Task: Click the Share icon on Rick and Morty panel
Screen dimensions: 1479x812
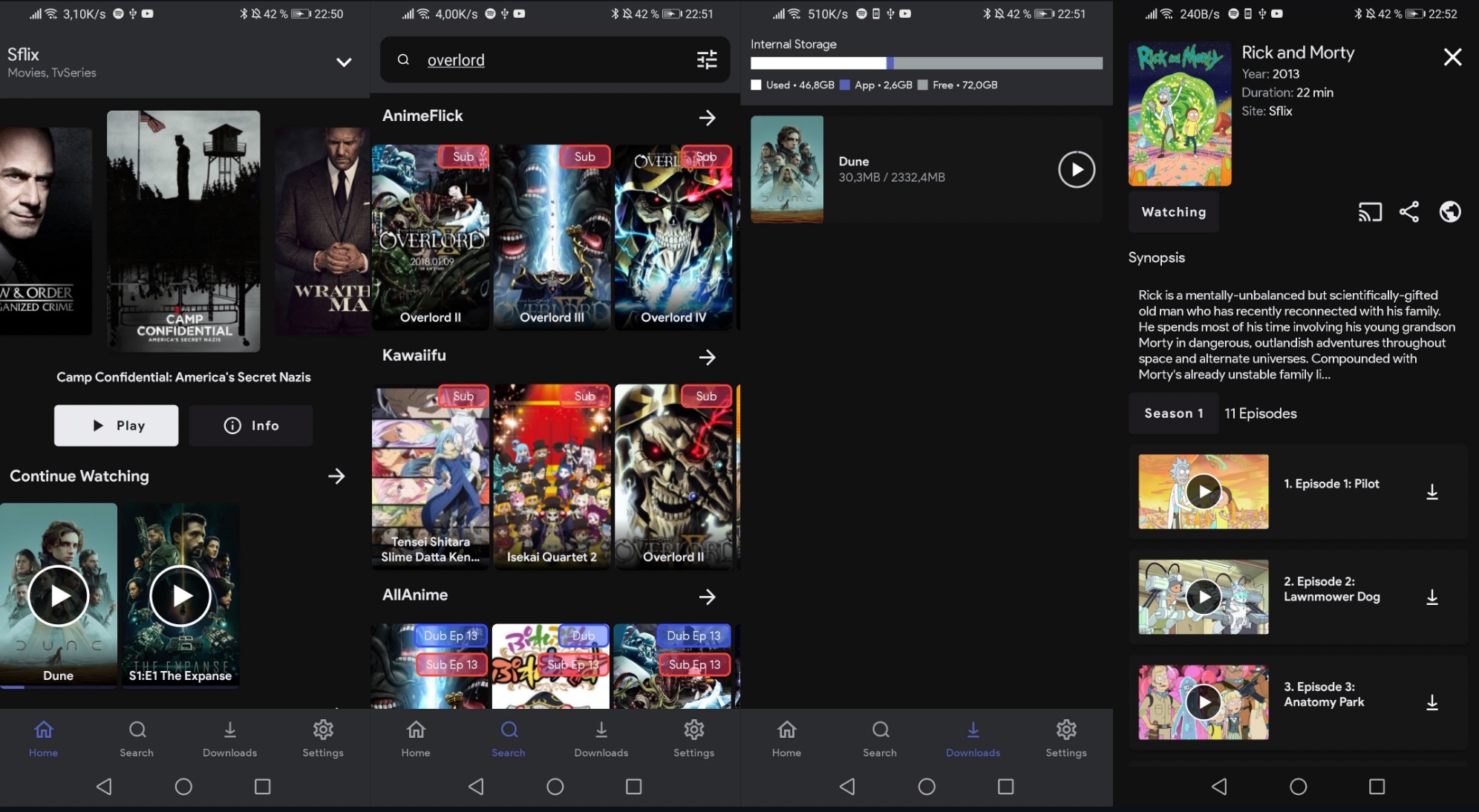Action: click(1410, 211)
